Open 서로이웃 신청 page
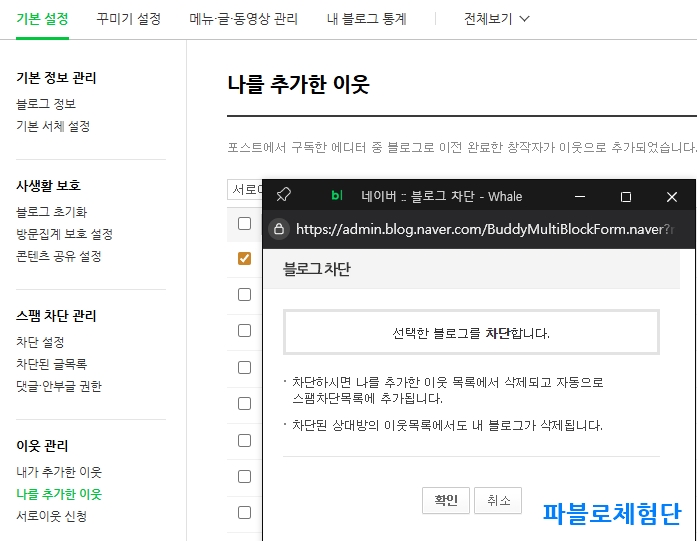This screenshot has width=697, height=541. click(x=52, y=517)
